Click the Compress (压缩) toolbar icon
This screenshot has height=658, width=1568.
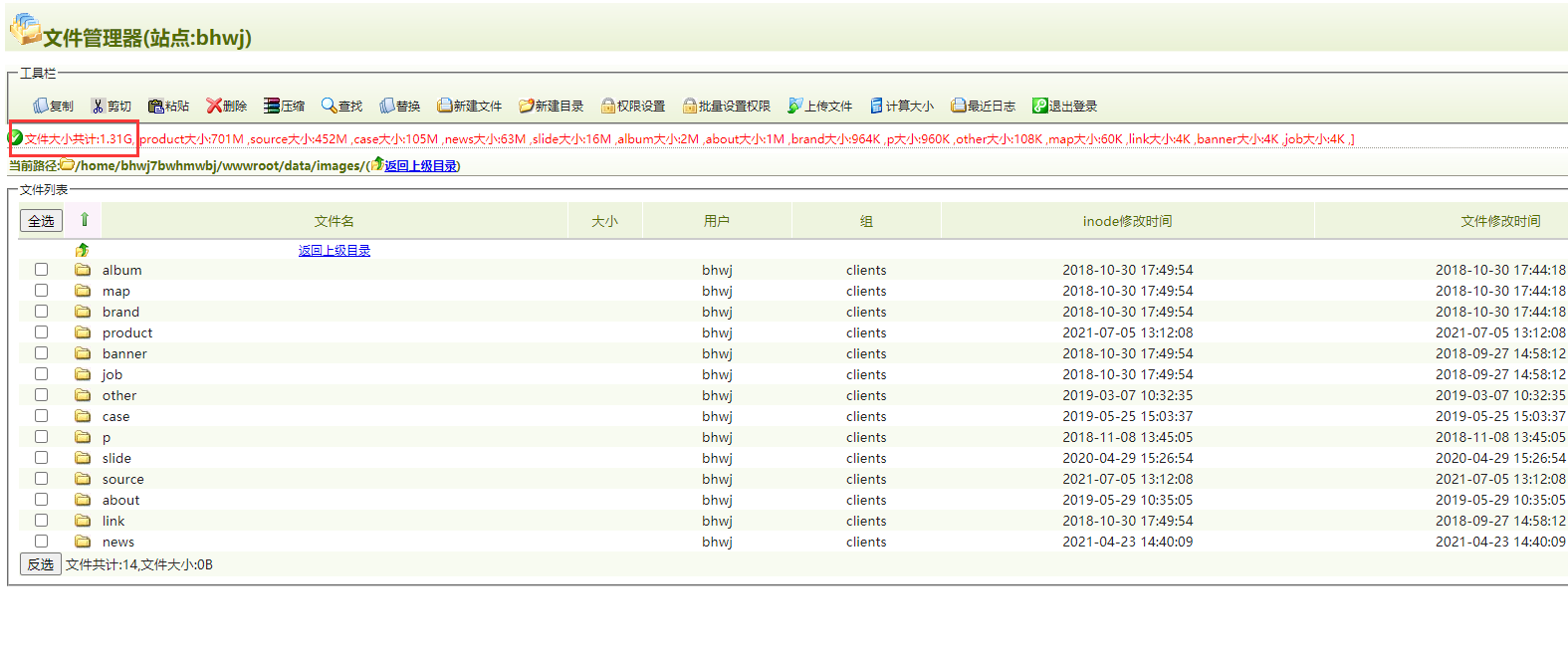tap(272, 106)
